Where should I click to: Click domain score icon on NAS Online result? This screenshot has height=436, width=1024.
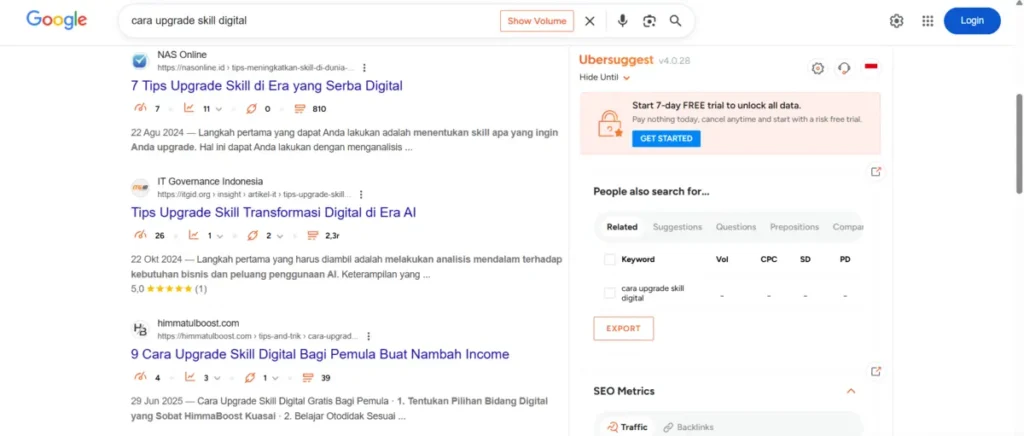140,108
